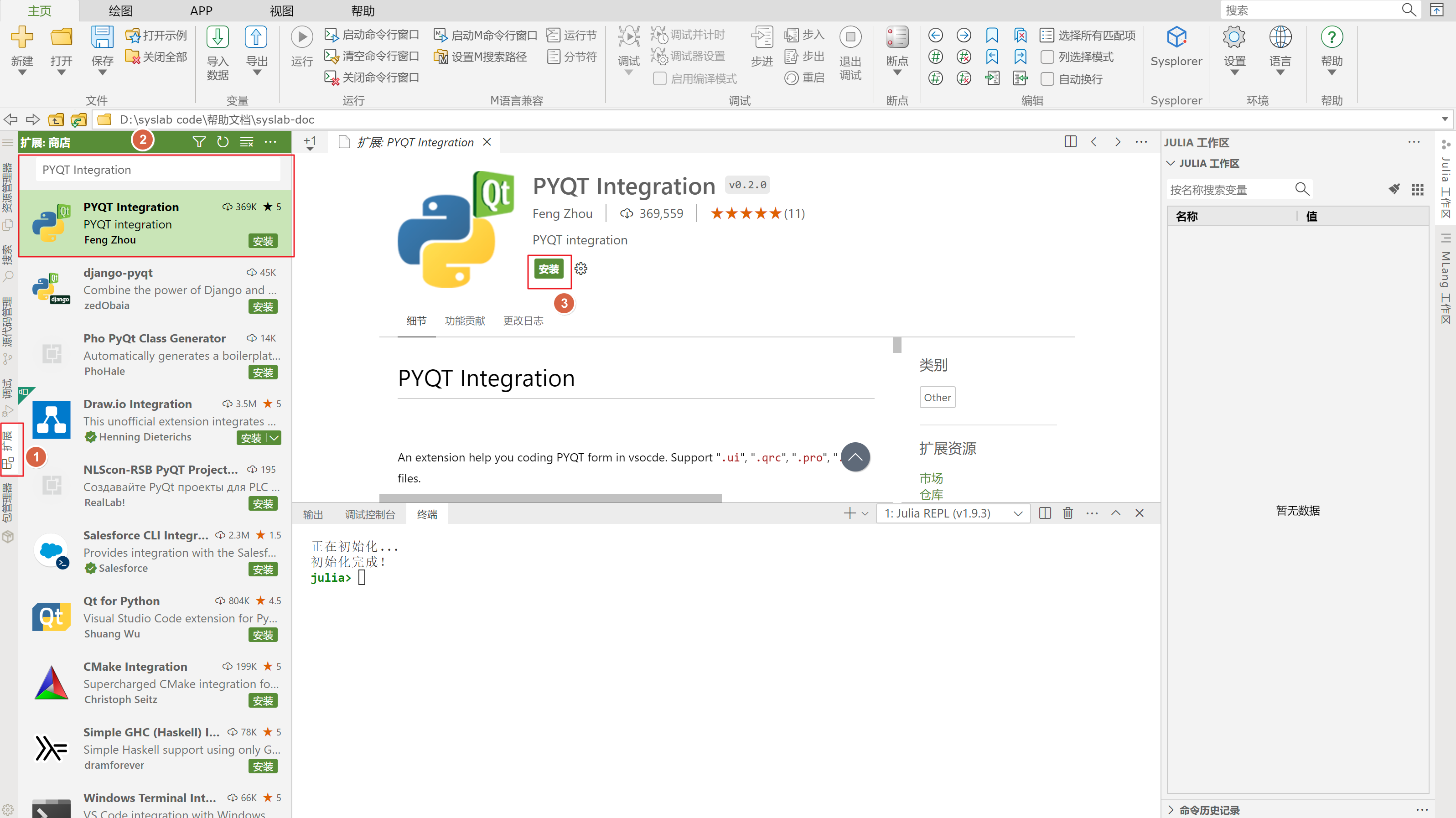Close the 扩展: PYQT Integration editor tab

[x=487, y=142]
